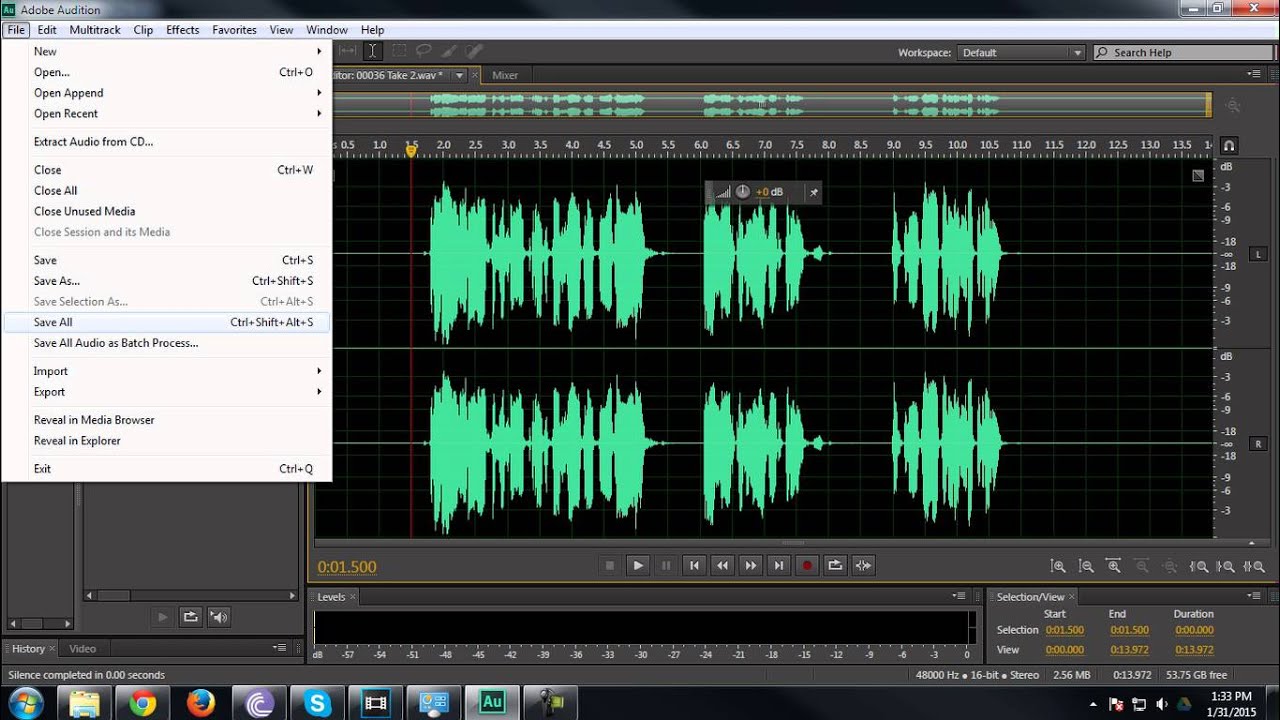The width and height of the screenshot is (1280, 720).
Task: Toggle Loop Playback in Media Browser preview
Action: point(190,617)
